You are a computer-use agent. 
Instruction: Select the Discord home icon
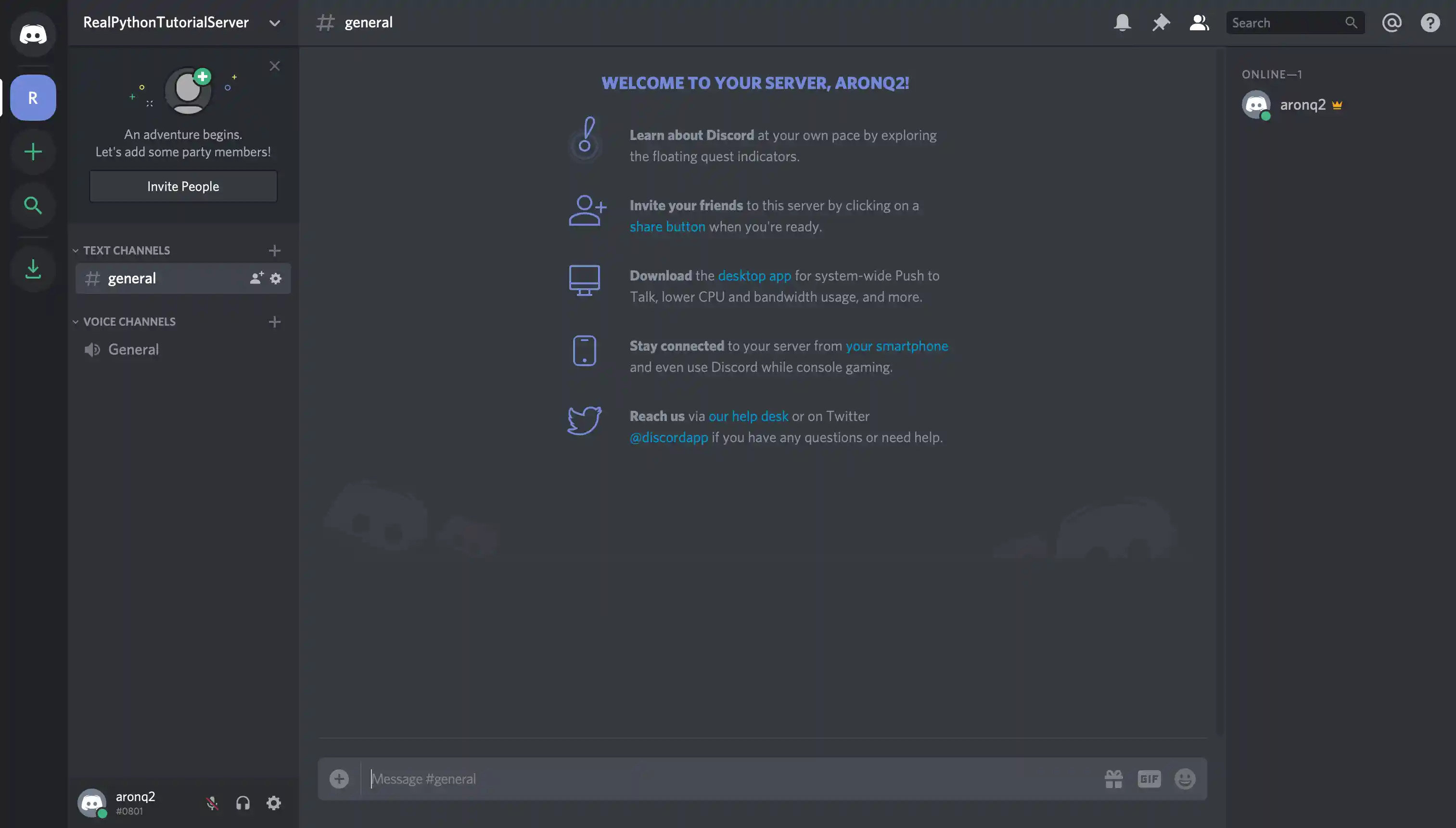click(33, 34)
